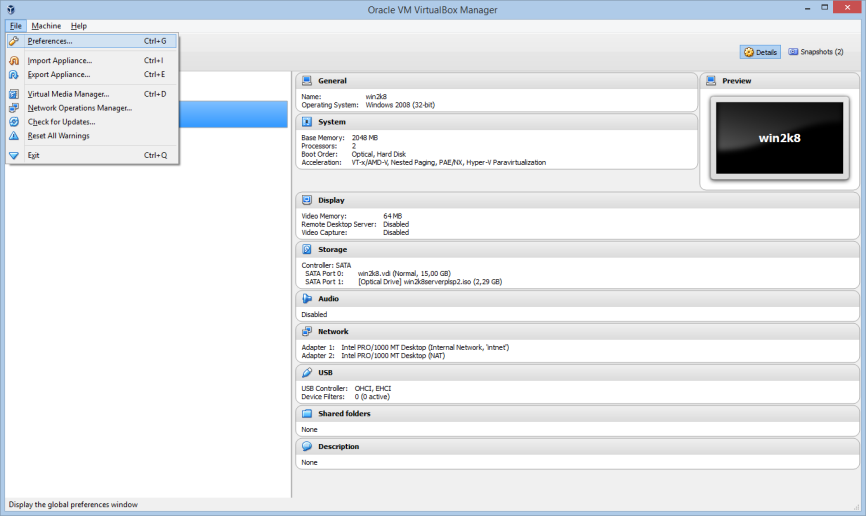Click the Network section icon

[x=307, y=331]
